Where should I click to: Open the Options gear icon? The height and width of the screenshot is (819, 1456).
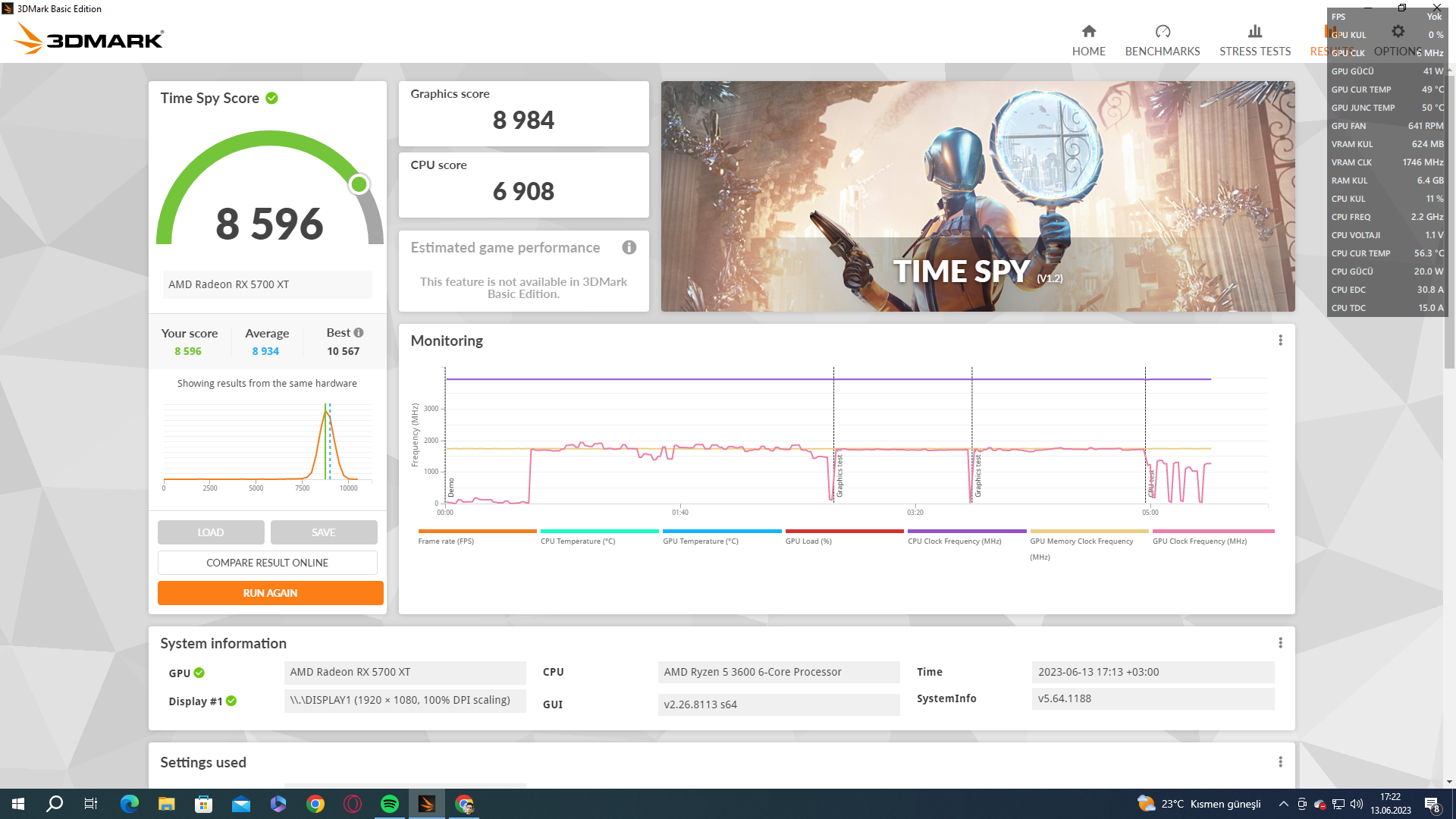click(1398, 31)
